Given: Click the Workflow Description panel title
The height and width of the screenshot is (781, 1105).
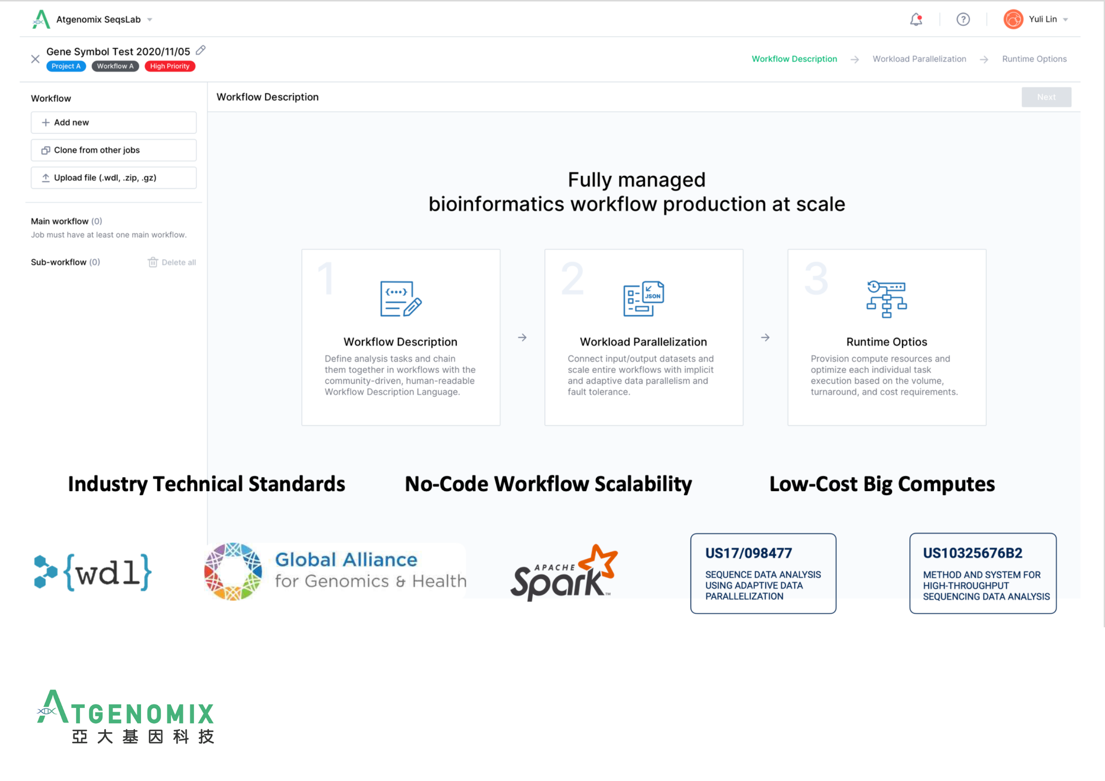Looking at the screenshot, I should [x=268, y=97].
